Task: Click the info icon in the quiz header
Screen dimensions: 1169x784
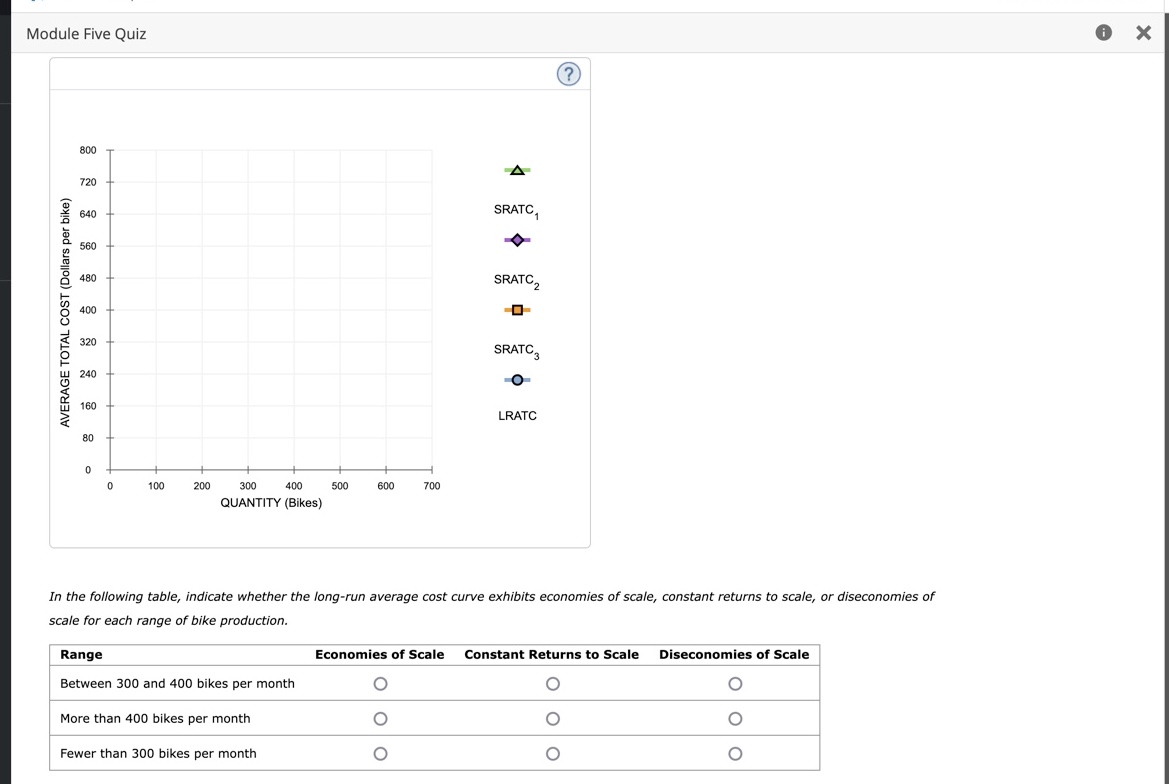Action: tap(1103, 32)
